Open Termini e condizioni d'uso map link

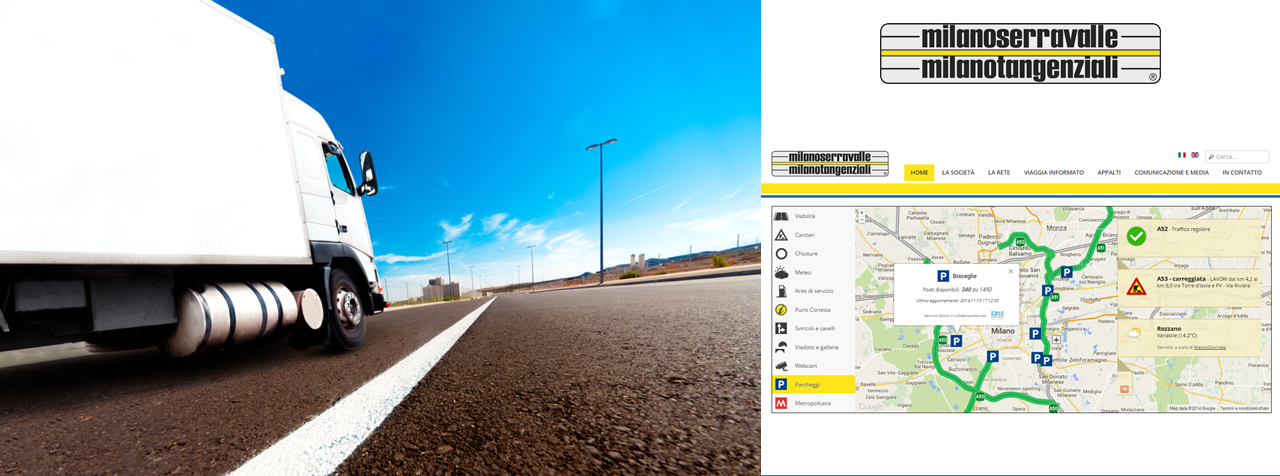point(1244,408)
